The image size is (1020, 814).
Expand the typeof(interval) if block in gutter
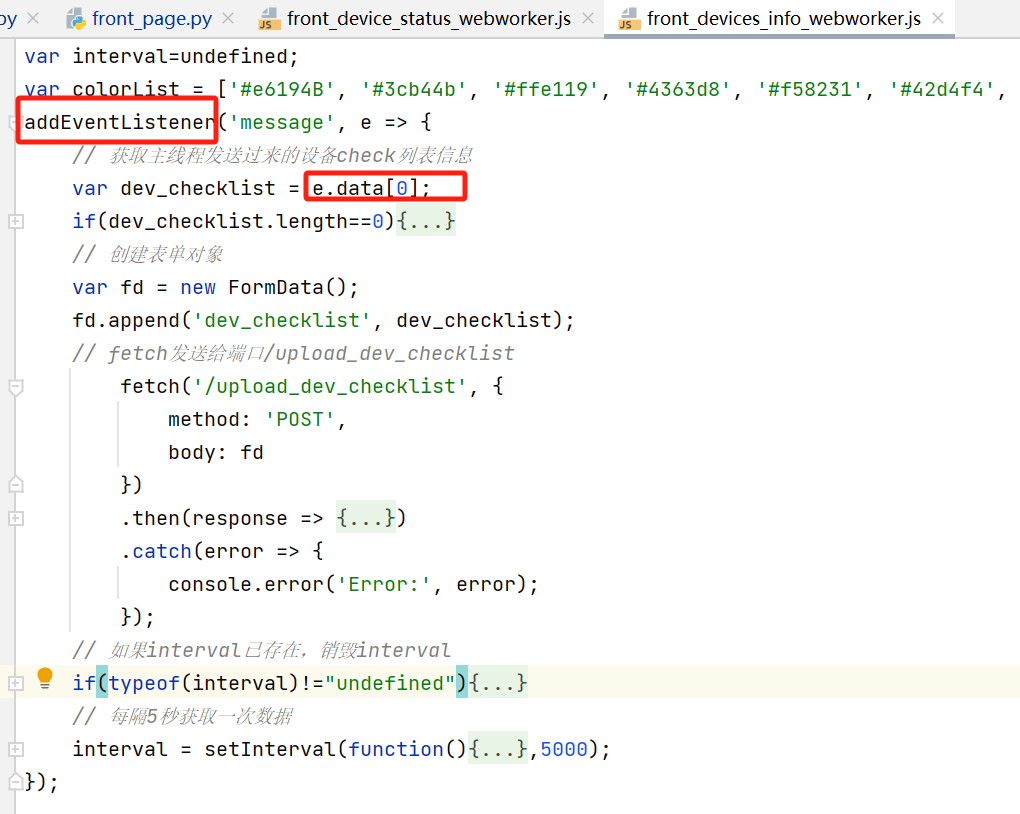coord(16,683)
